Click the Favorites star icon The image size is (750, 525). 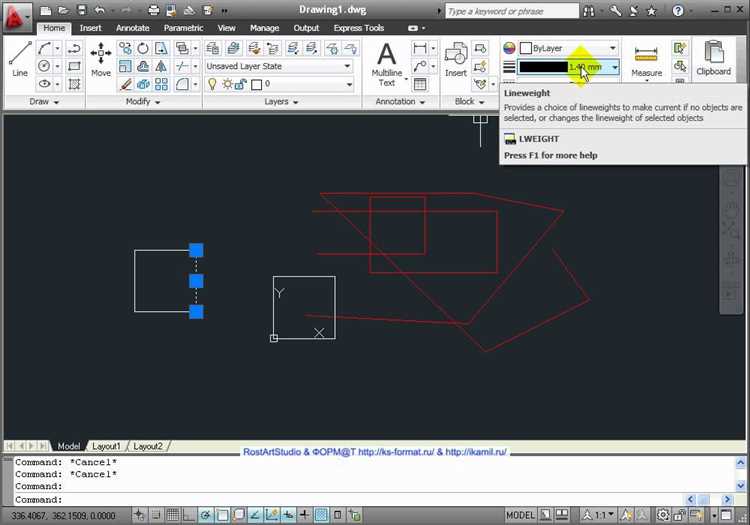point(651,11)
